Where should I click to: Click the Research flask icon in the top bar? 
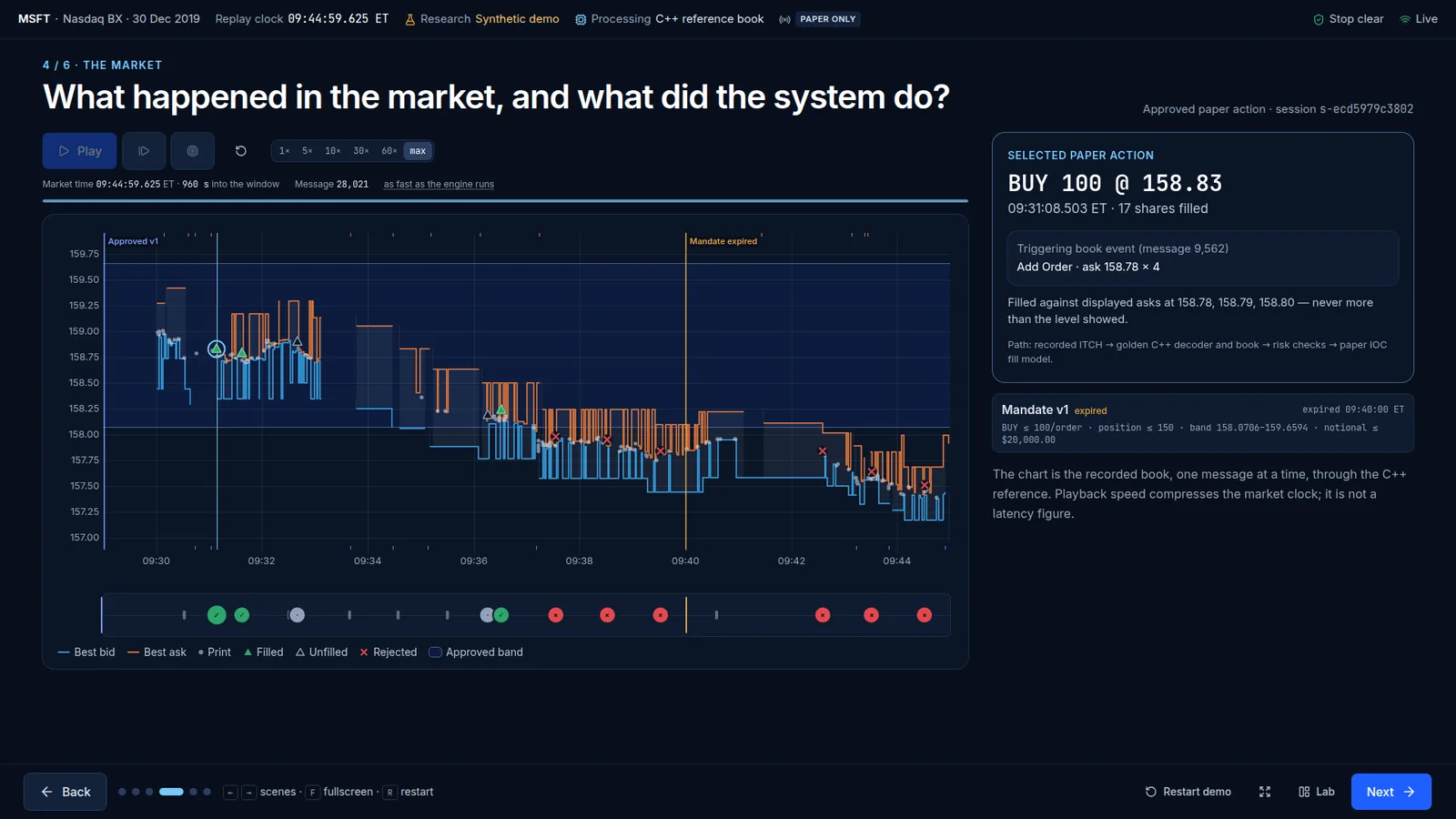pyautogui.click(x=409, y=19)
